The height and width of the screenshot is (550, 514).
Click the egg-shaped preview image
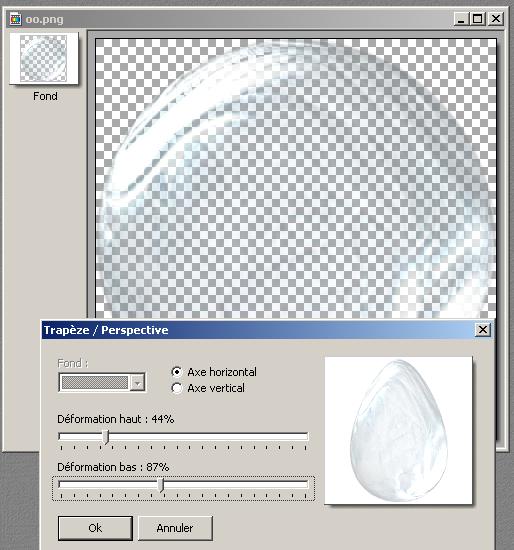398,430
